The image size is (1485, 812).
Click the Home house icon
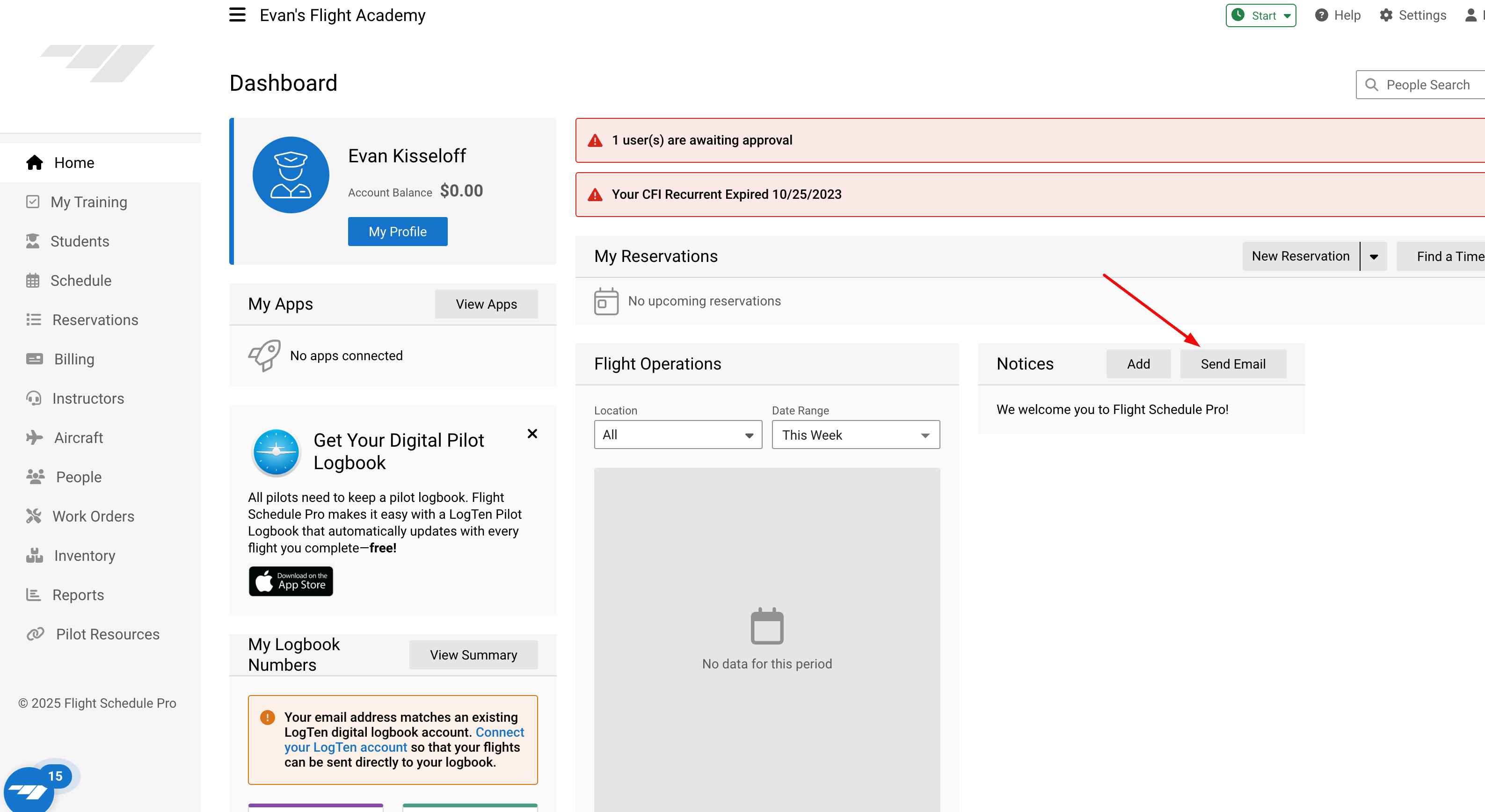35,162
